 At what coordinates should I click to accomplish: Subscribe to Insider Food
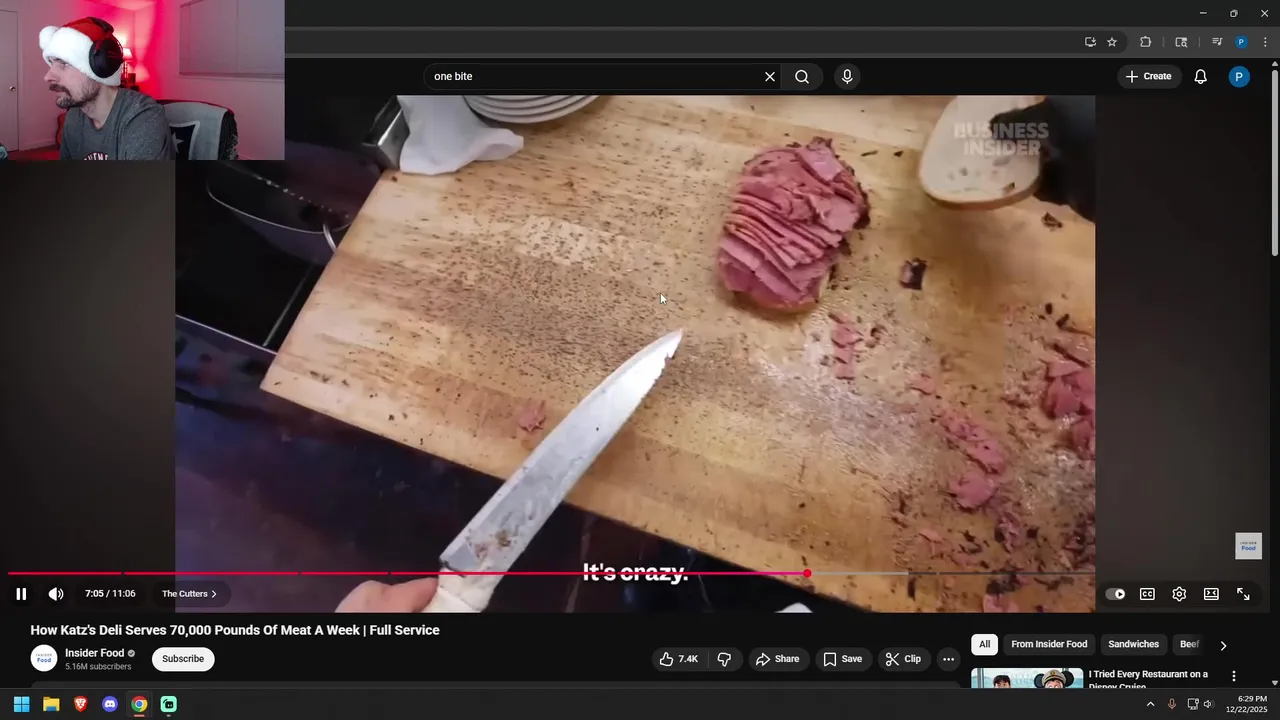tap(183, 659)
